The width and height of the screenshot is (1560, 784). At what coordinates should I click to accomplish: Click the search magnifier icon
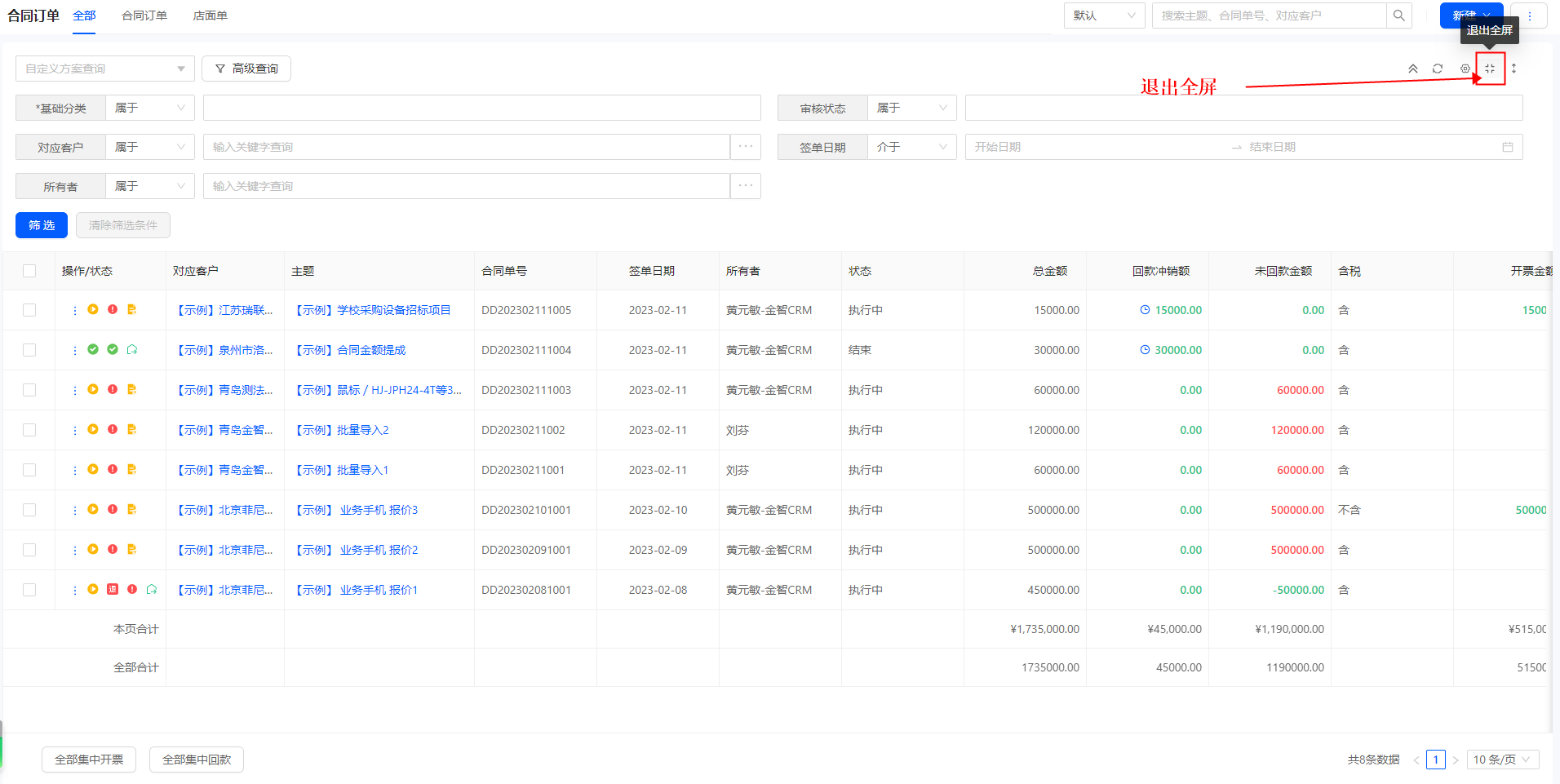click(1398, 16)
